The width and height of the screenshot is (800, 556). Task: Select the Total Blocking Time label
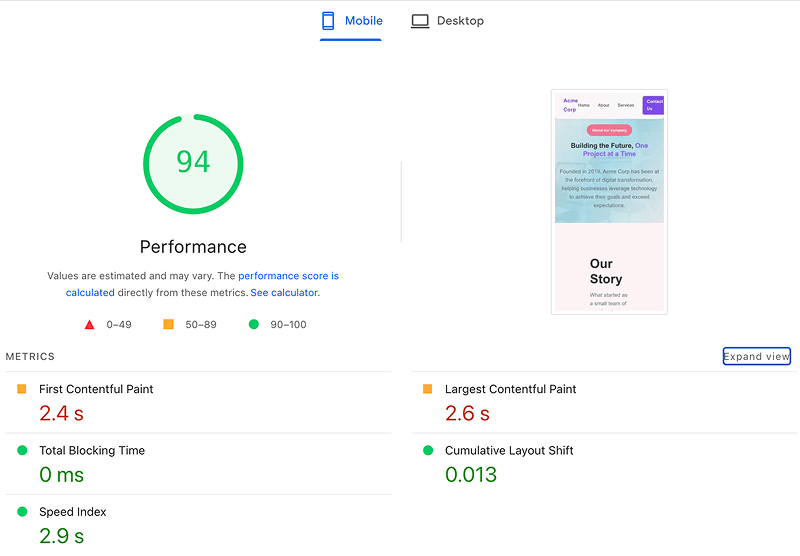click(x=92, y=450)
